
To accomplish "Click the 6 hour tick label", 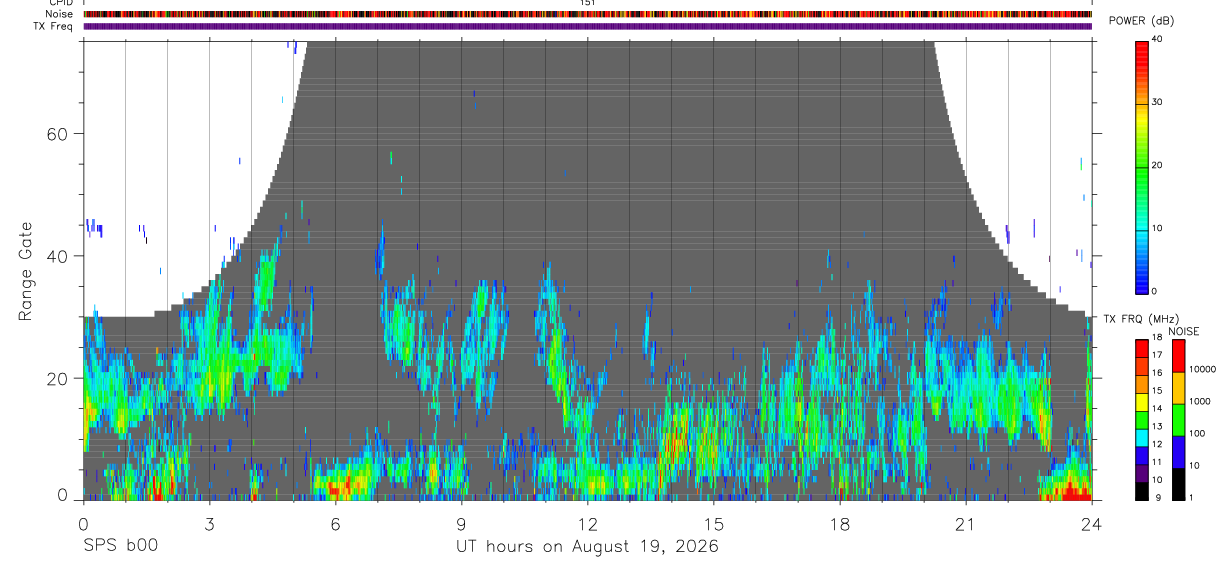I will click(x=335, y=525).
